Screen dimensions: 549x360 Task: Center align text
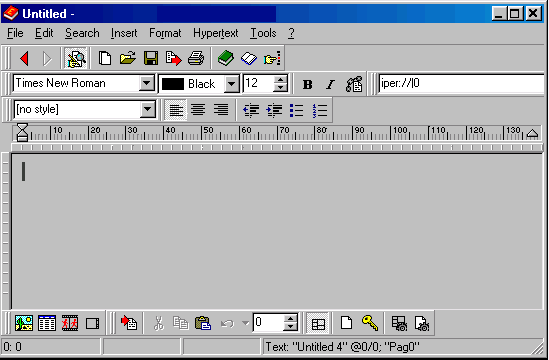198,110
